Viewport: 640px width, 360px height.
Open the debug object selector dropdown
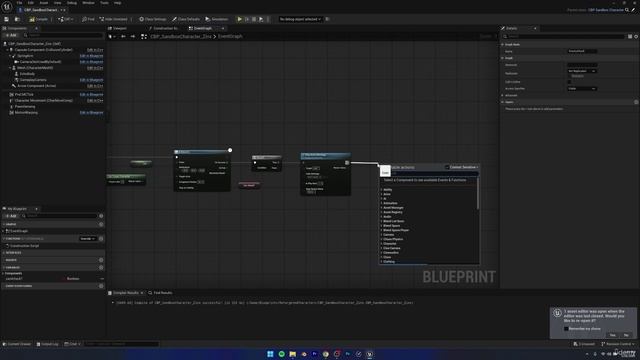tap(300, 19)
